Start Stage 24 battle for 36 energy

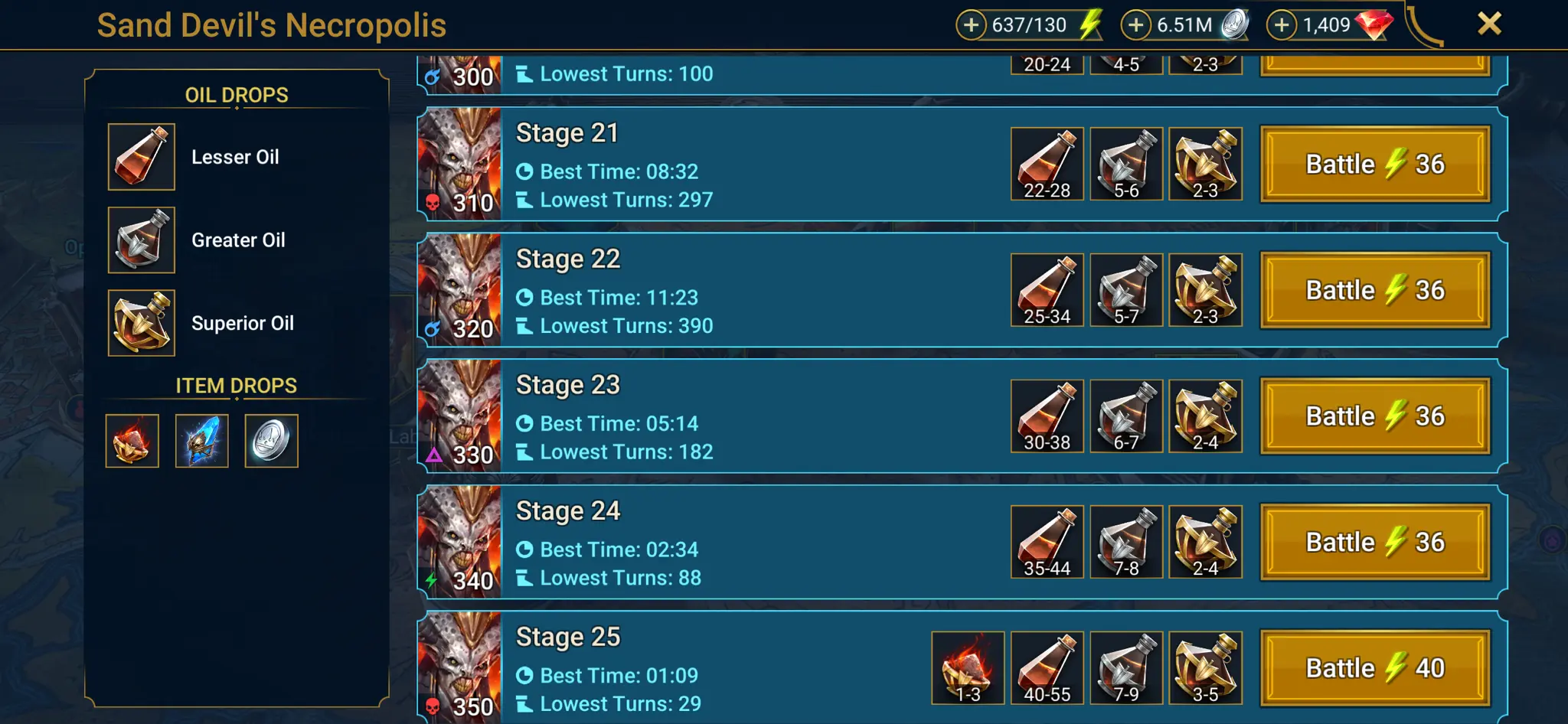[x=1375, y=542]
